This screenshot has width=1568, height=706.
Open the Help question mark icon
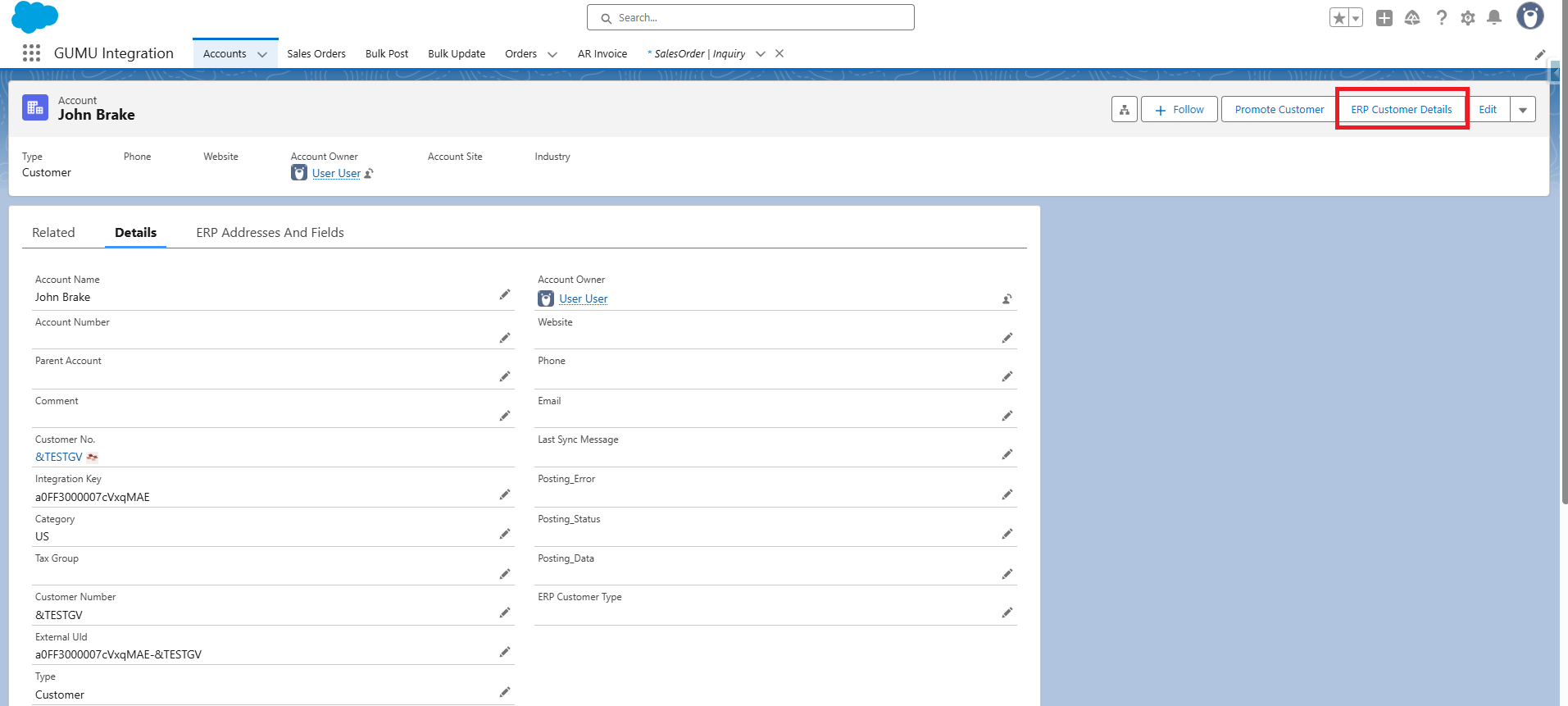click(x=1441, y=18)
